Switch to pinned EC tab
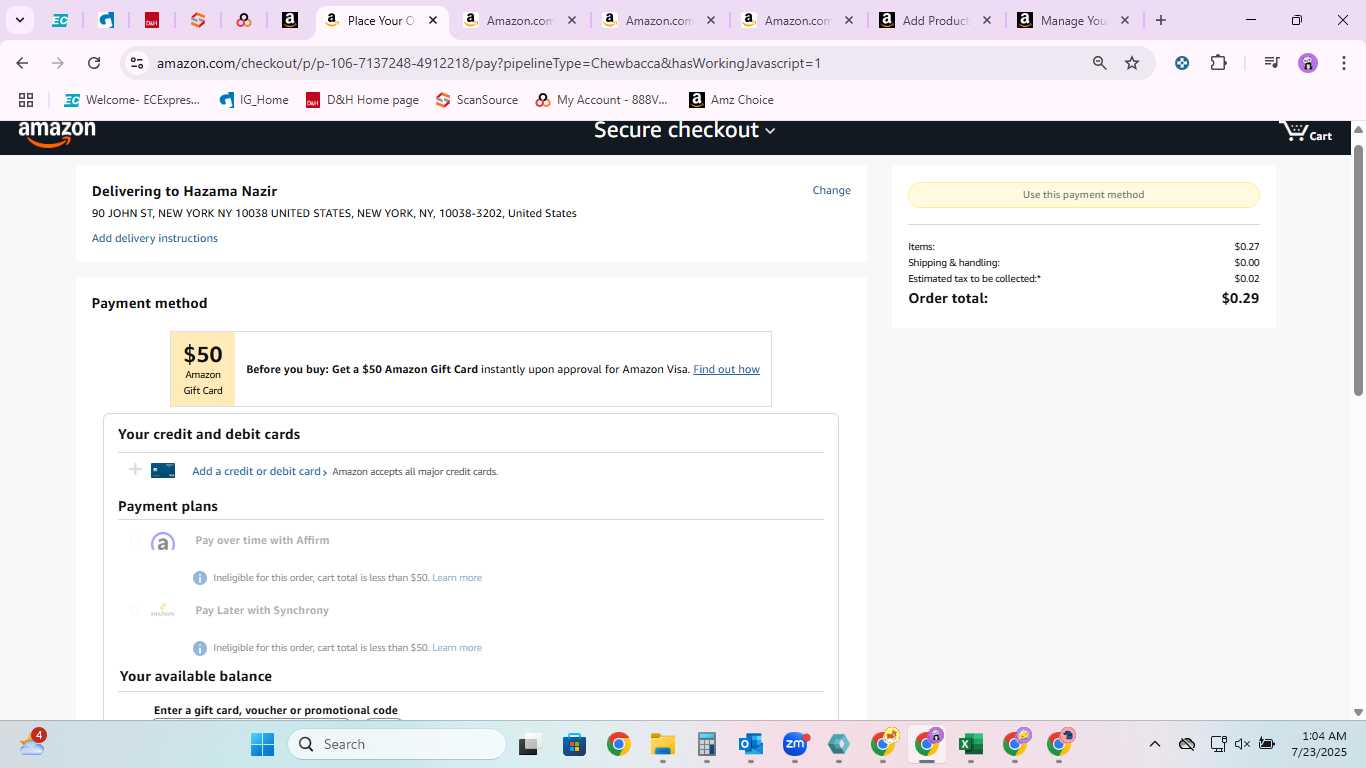 (x=60, y=20)
